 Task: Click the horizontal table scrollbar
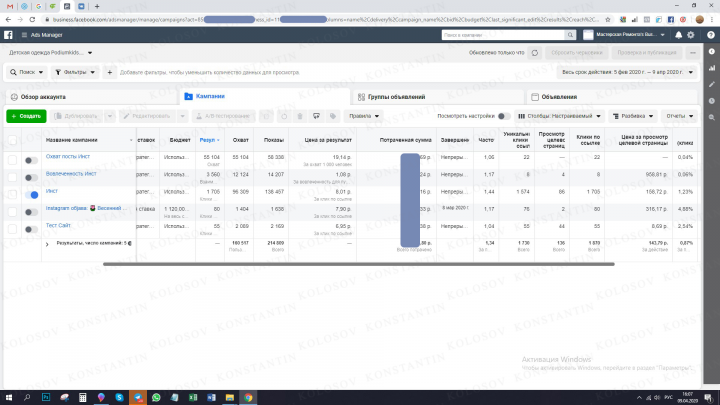click(359, 264)
